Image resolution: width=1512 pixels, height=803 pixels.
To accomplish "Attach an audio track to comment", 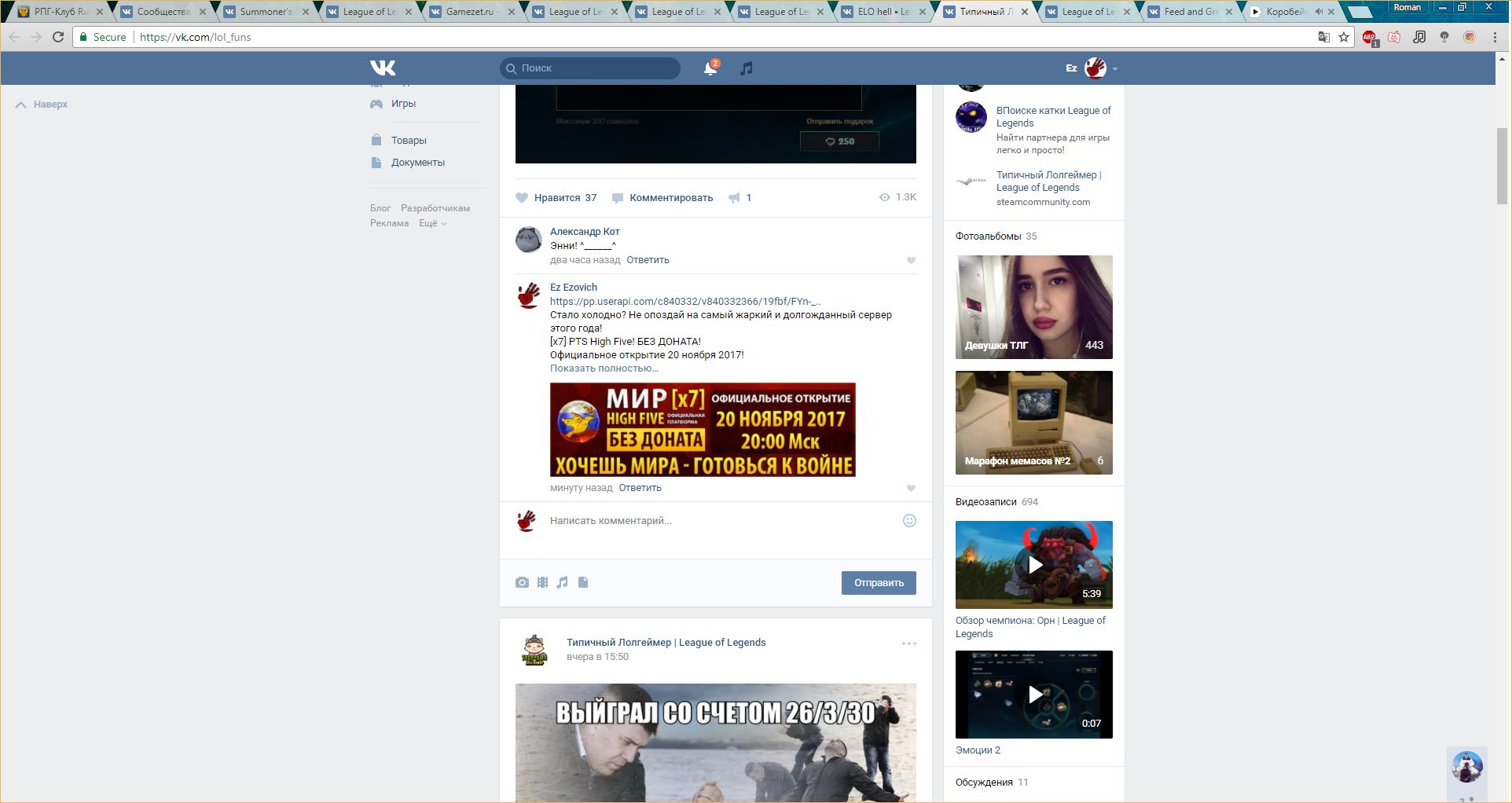I will (563, 582).
